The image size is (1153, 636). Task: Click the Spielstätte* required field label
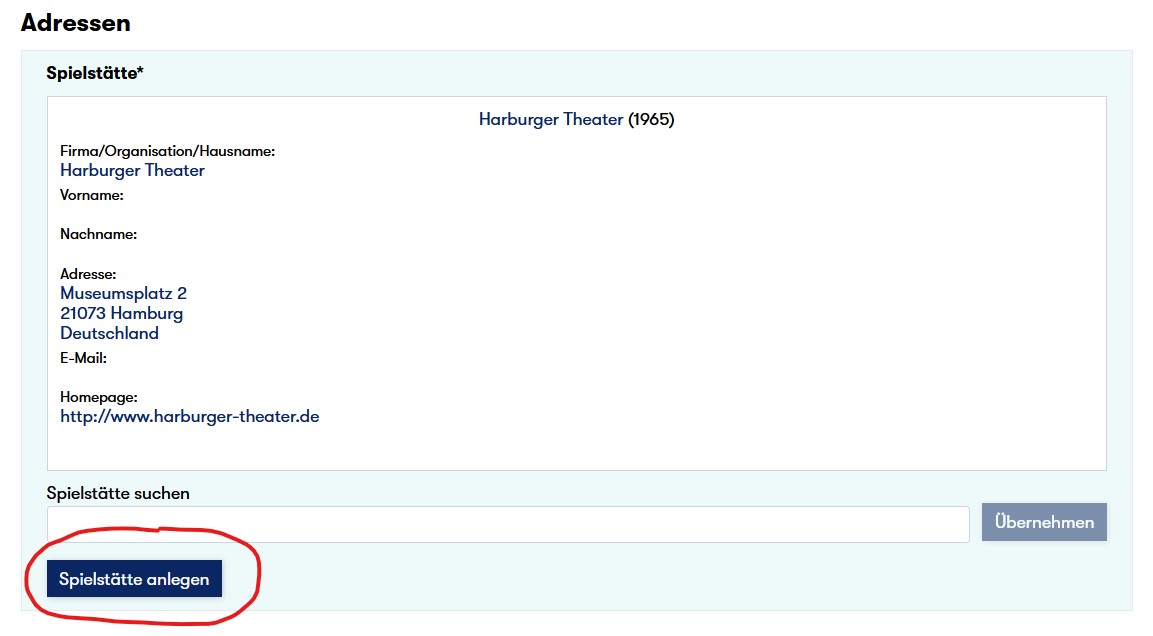[95, 73]
